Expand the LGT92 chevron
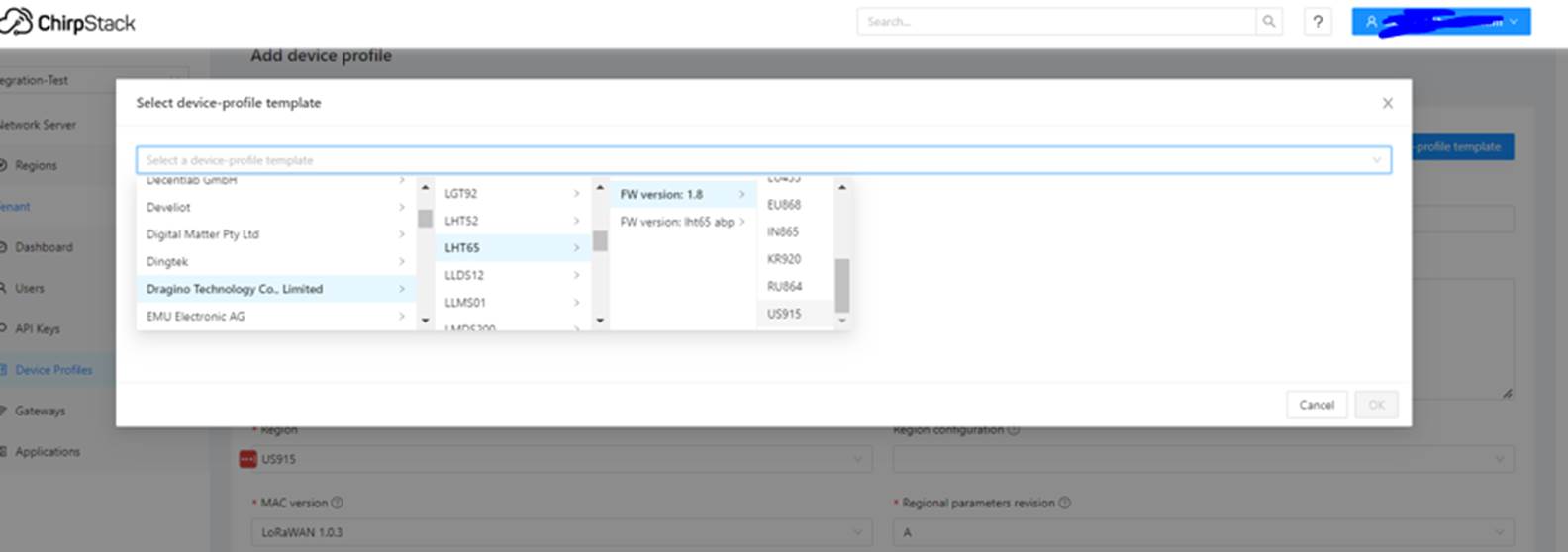 [577, 194]
